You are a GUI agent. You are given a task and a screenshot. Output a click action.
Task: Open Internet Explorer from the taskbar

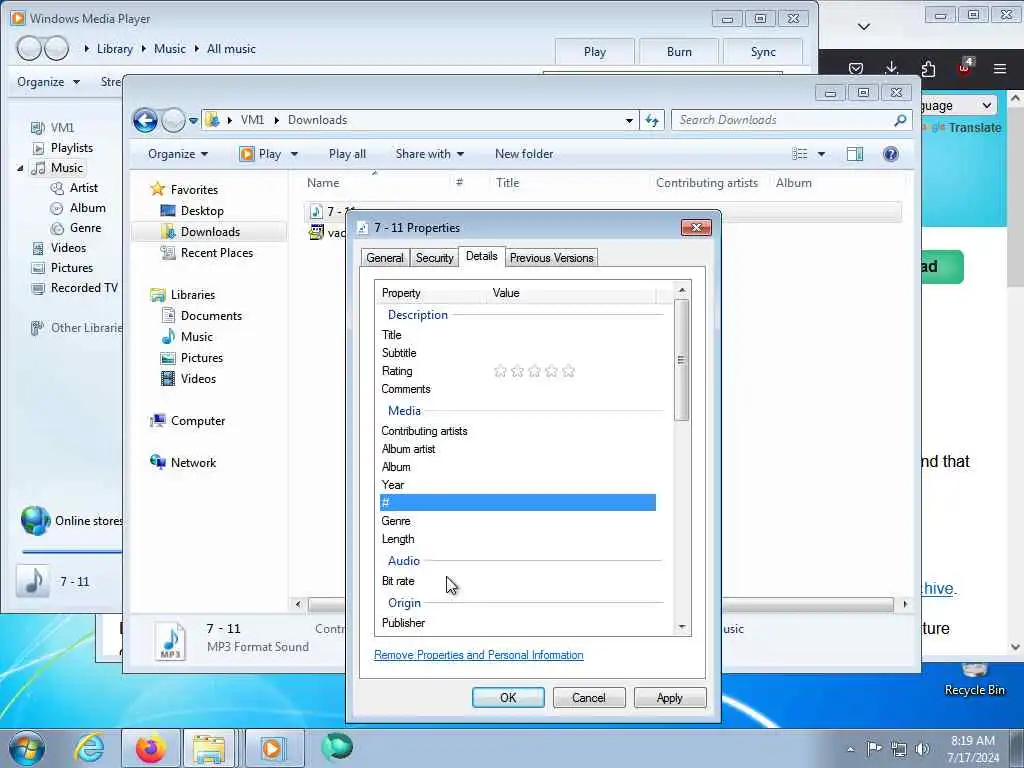(x=89, y=748)
